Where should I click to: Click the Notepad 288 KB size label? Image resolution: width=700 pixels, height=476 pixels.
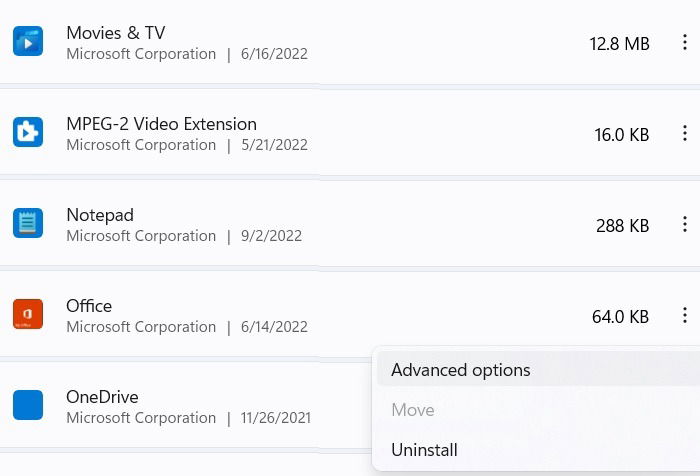pos(622,225)
